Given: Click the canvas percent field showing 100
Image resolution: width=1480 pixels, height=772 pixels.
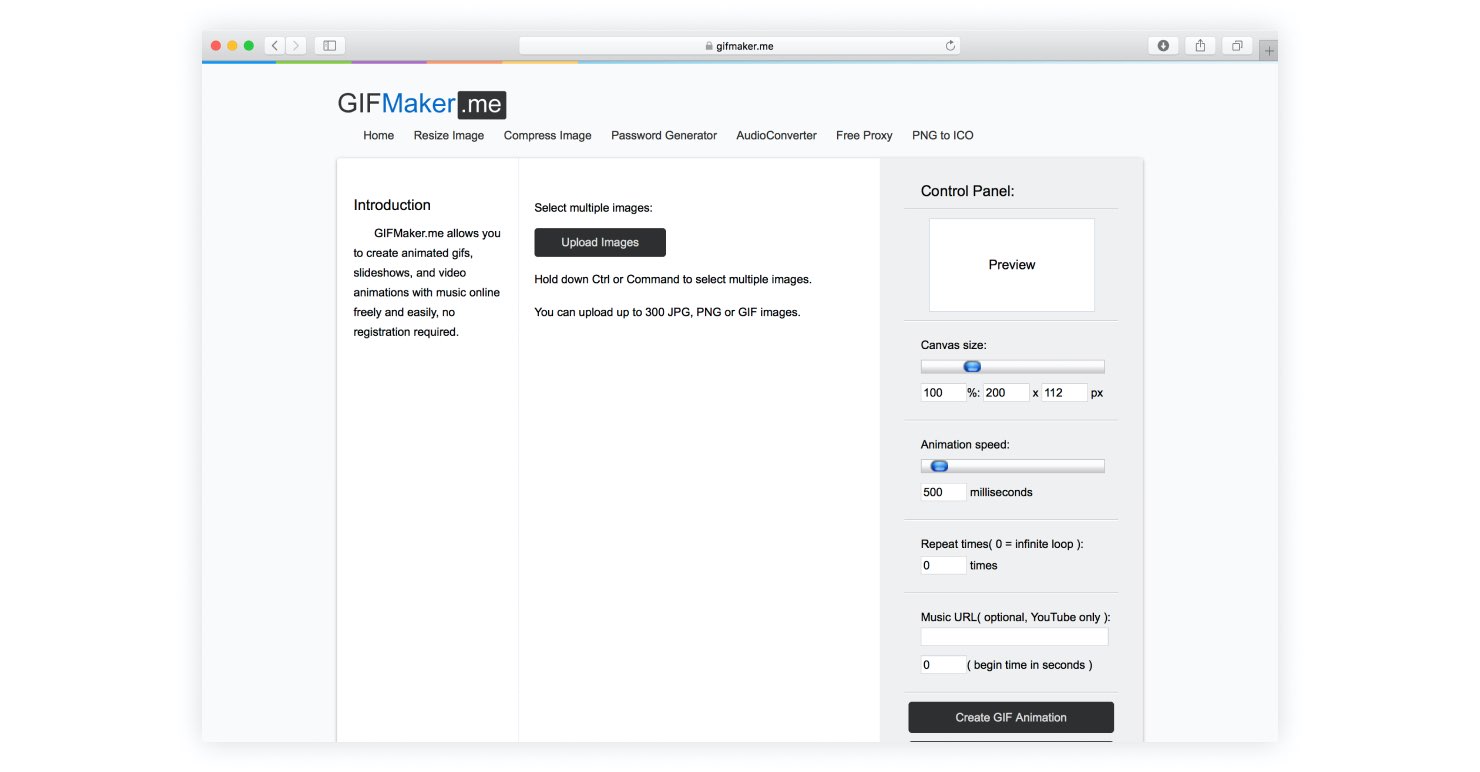Looking at the screenshot, I should [943, 393].
